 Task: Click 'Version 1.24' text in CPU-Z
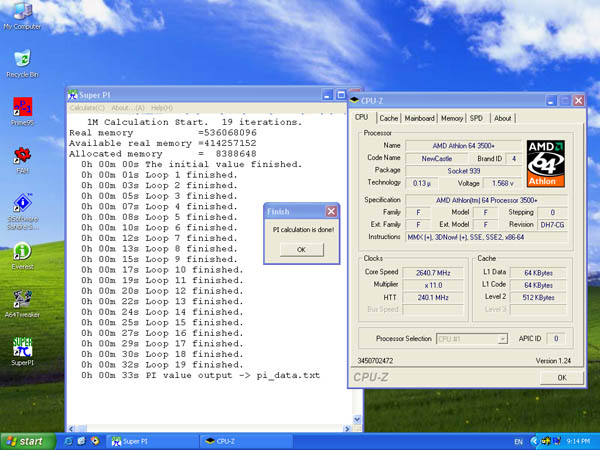pos(553,361)
